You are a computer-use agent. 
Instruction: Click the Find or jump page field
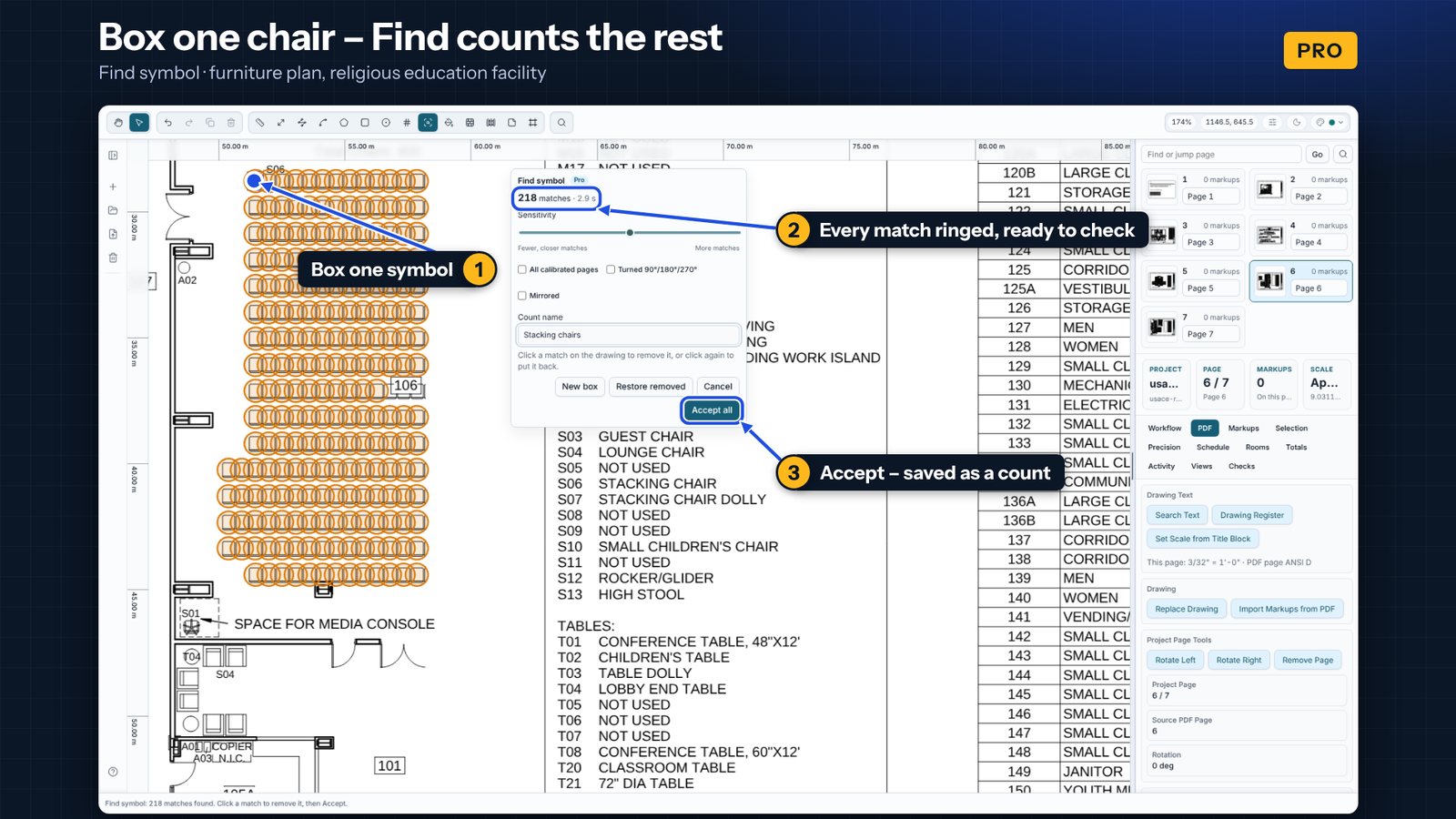[1221, 154]
